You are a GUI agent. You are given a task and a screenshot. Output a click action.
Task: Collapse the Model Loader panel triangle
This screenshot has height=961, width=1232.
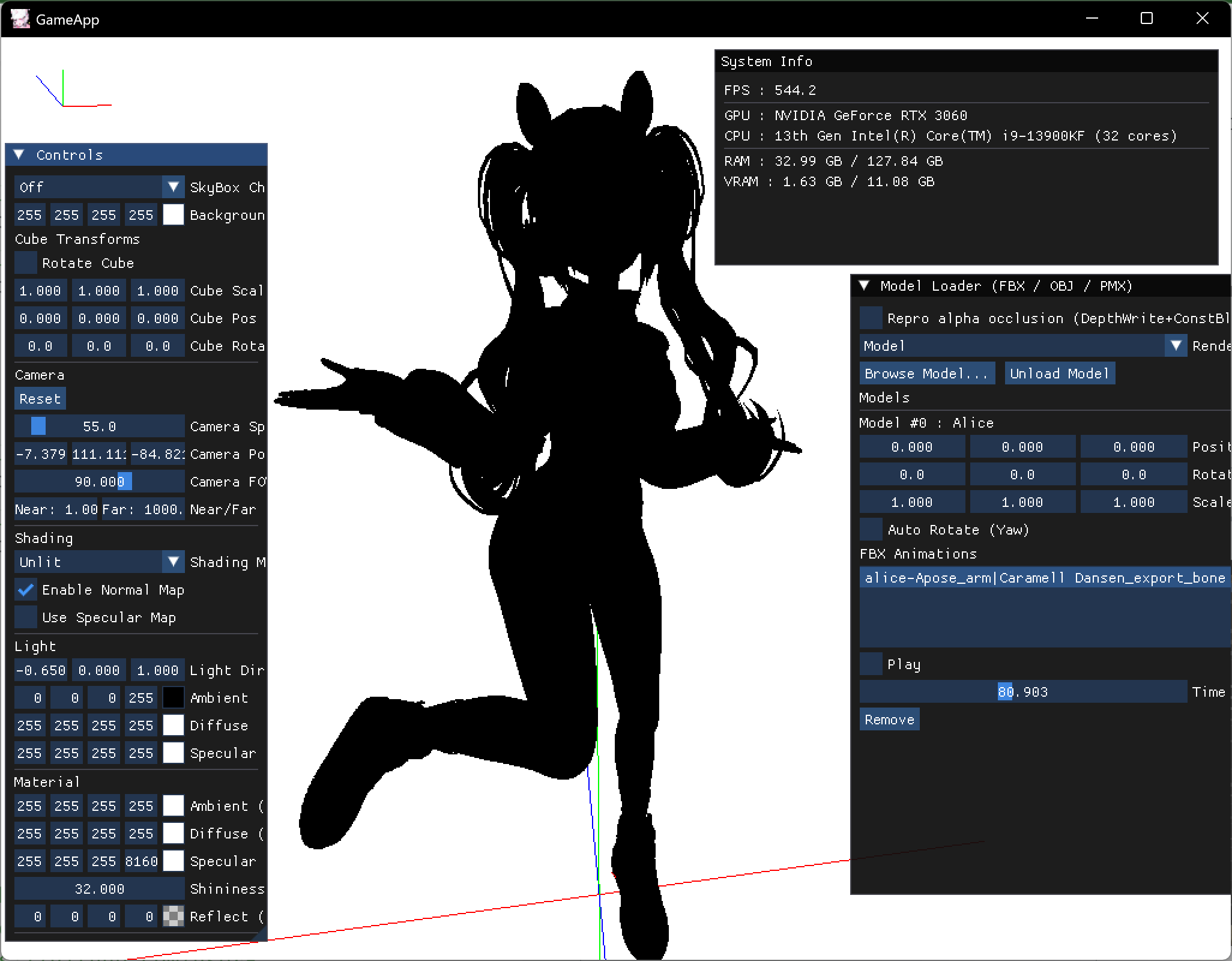tap(864, 286)
